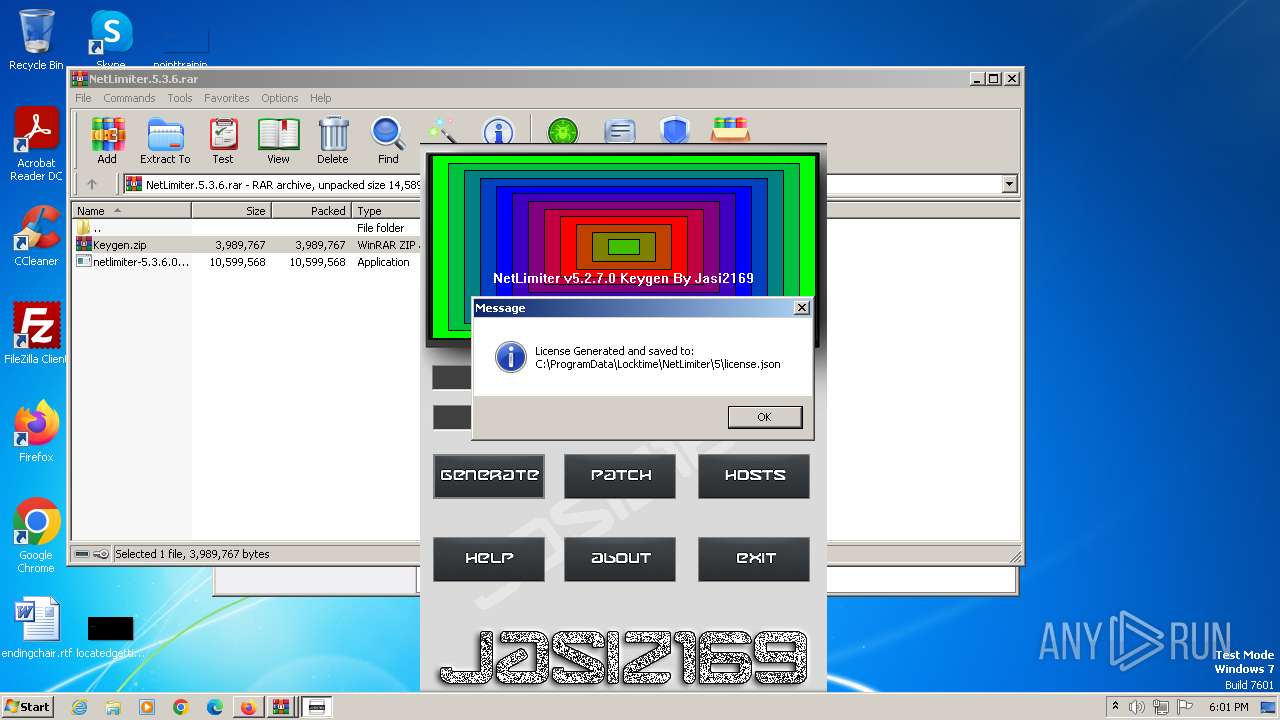Click the PATCH button in keygen
1280x720 pixels.
coord(620,476)
